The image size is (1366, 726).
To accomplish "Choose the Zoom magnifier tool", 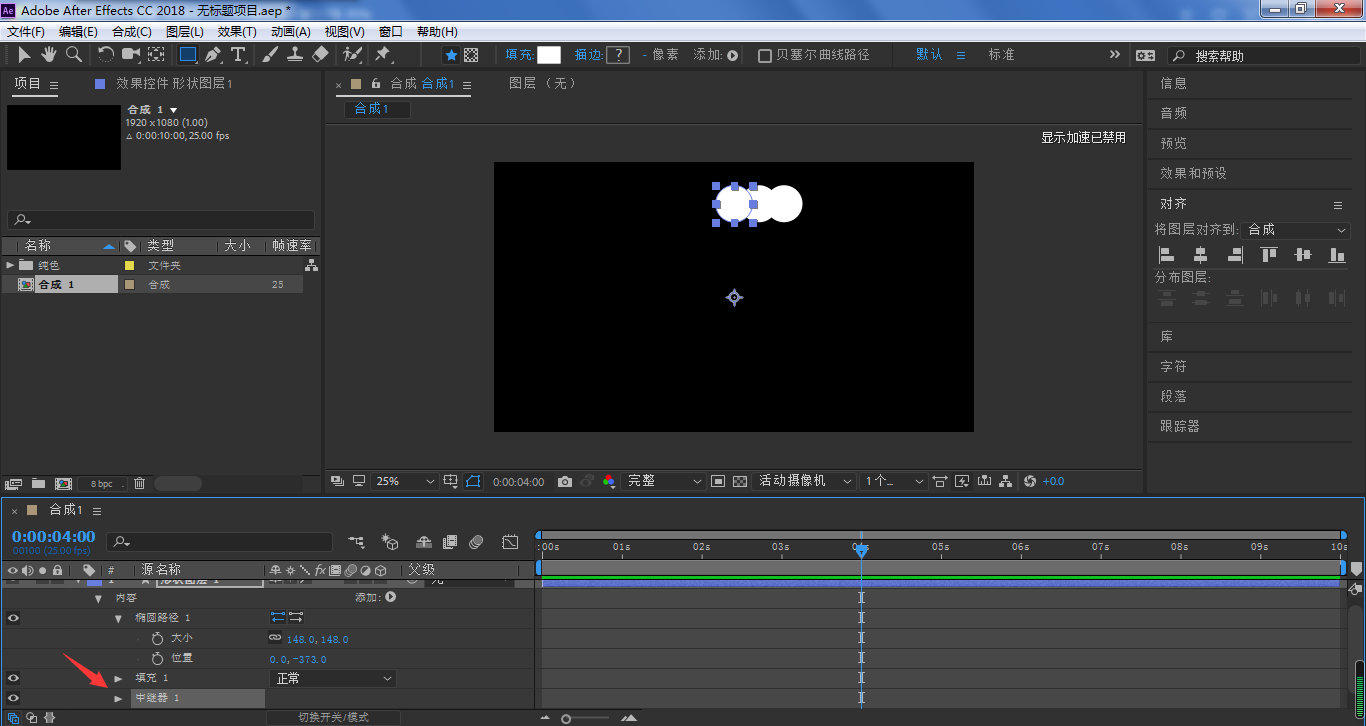I will pyautogui.click(x=73, y=55).
